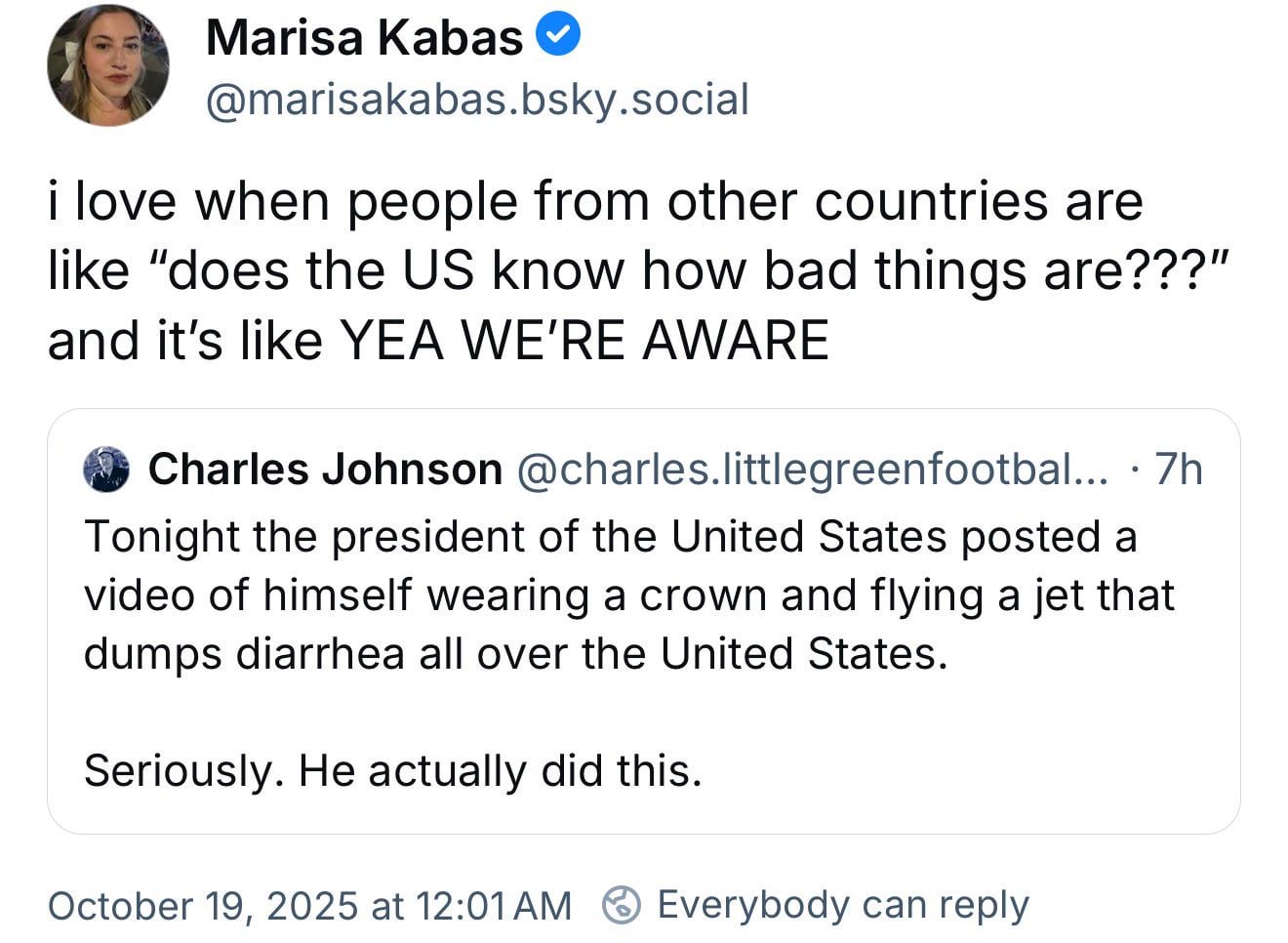This screenshot has height=943, width=1288.
Task: Click quoted line starting "dumps diarrhea all over"
Action: click(x=515, y=654)
